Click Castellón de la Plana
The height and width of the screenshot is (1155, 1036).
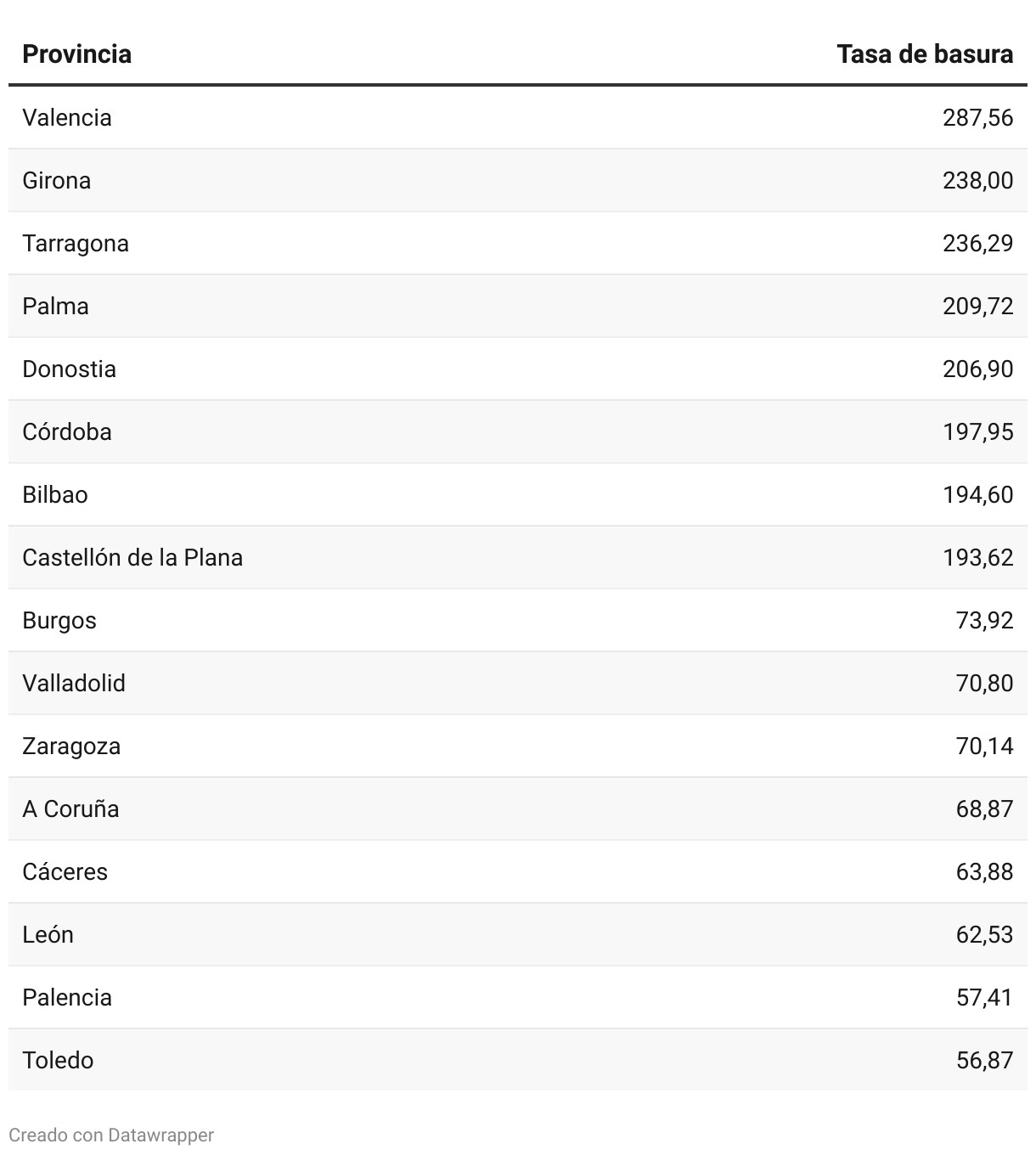point(132,557)
